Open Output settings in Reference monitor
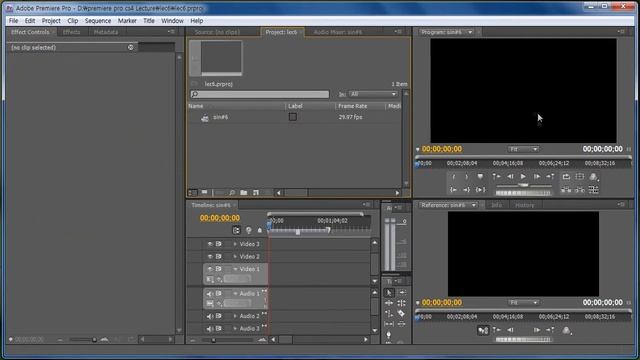640x360 pixels. tap(567, 330)
